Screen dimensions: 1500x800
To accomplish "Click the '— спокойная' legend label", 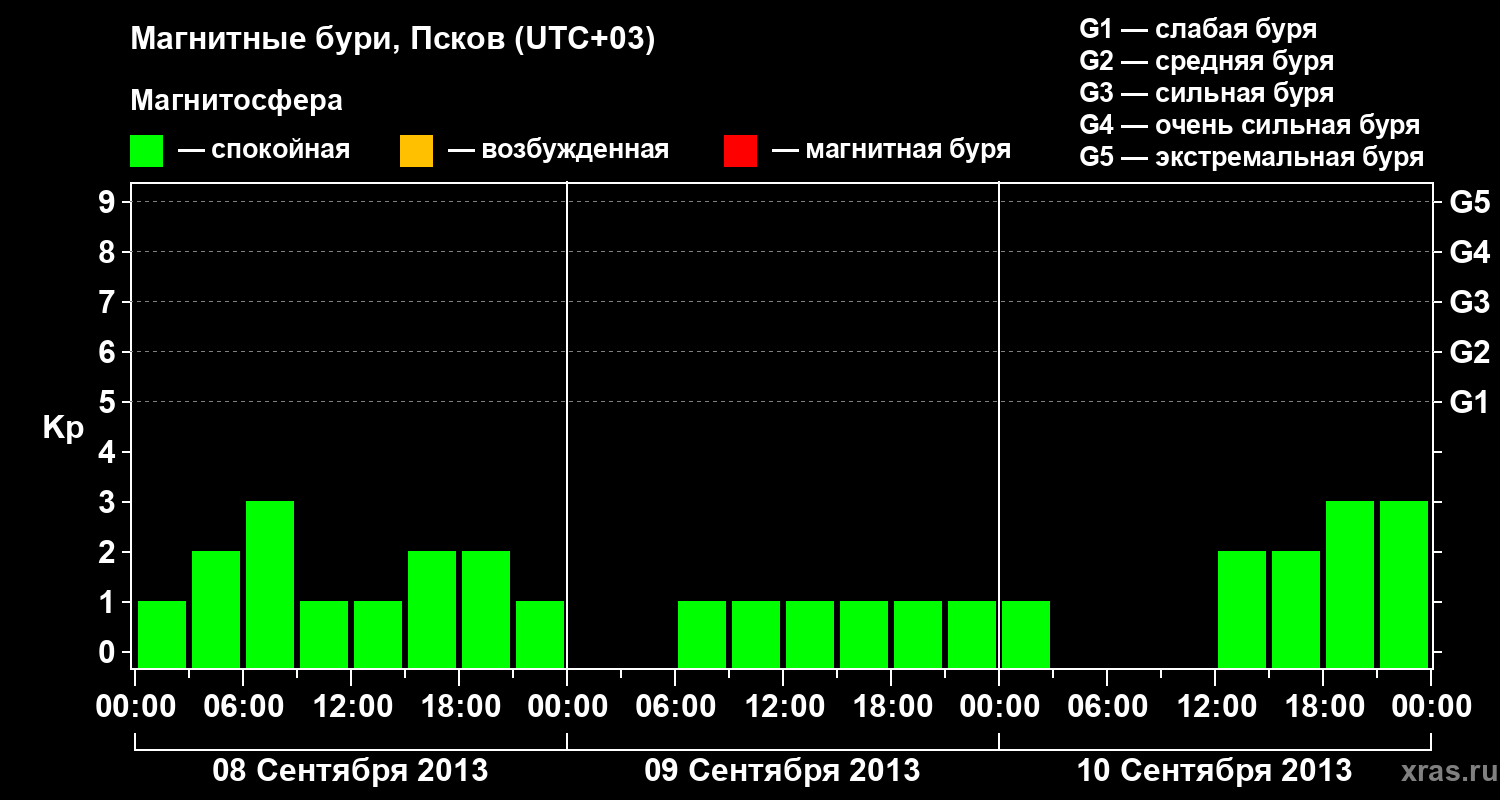I will point(264,151).
